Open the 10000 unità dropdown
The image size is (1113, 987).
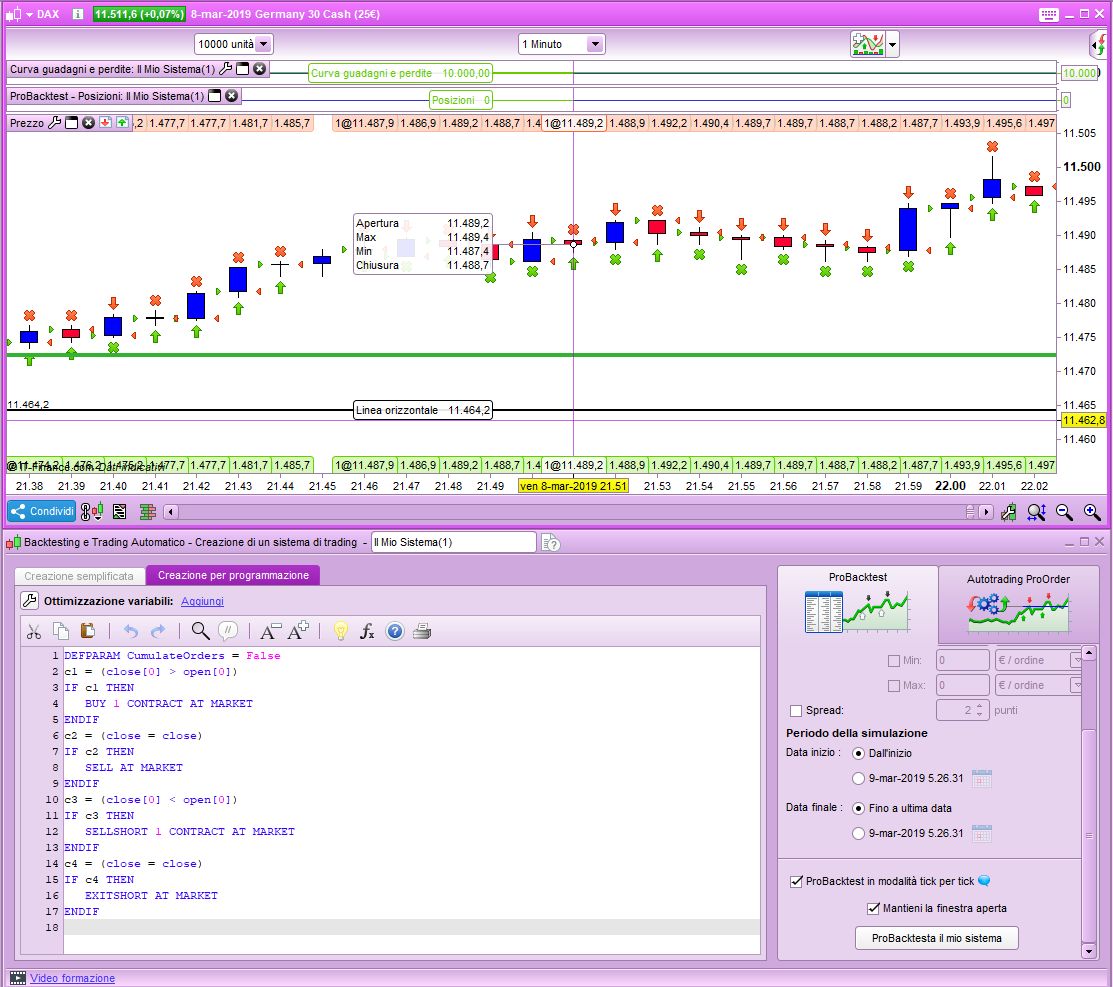pyautogui.click(x=264, y=44)
